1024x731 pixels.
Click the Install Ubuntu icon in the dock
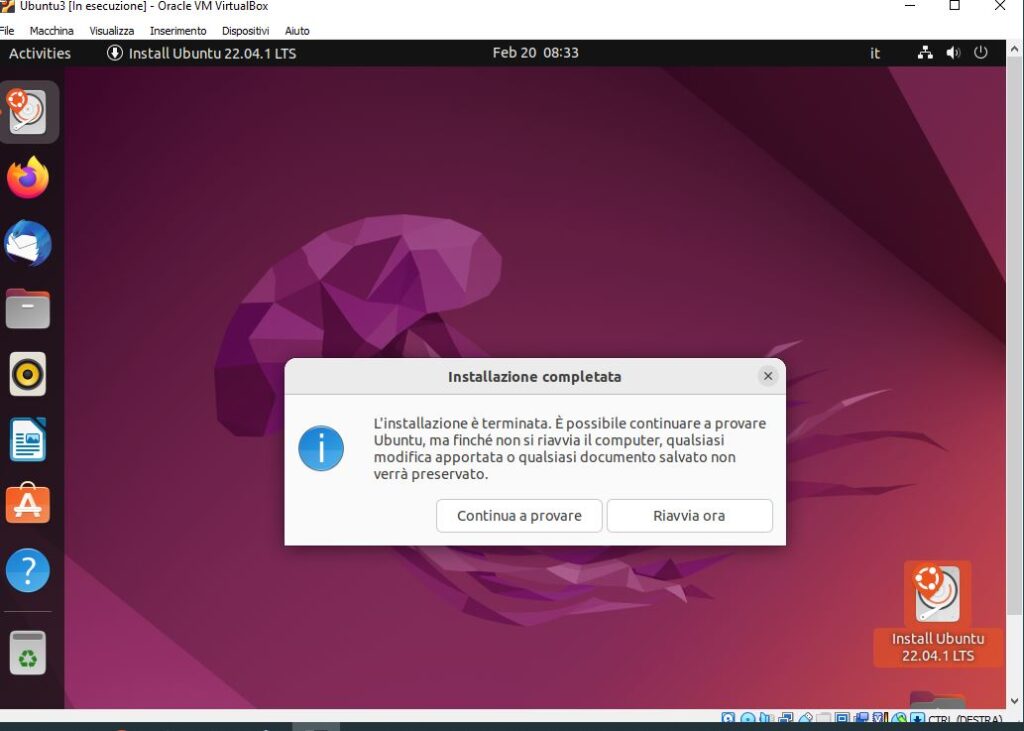coord(27,112)
